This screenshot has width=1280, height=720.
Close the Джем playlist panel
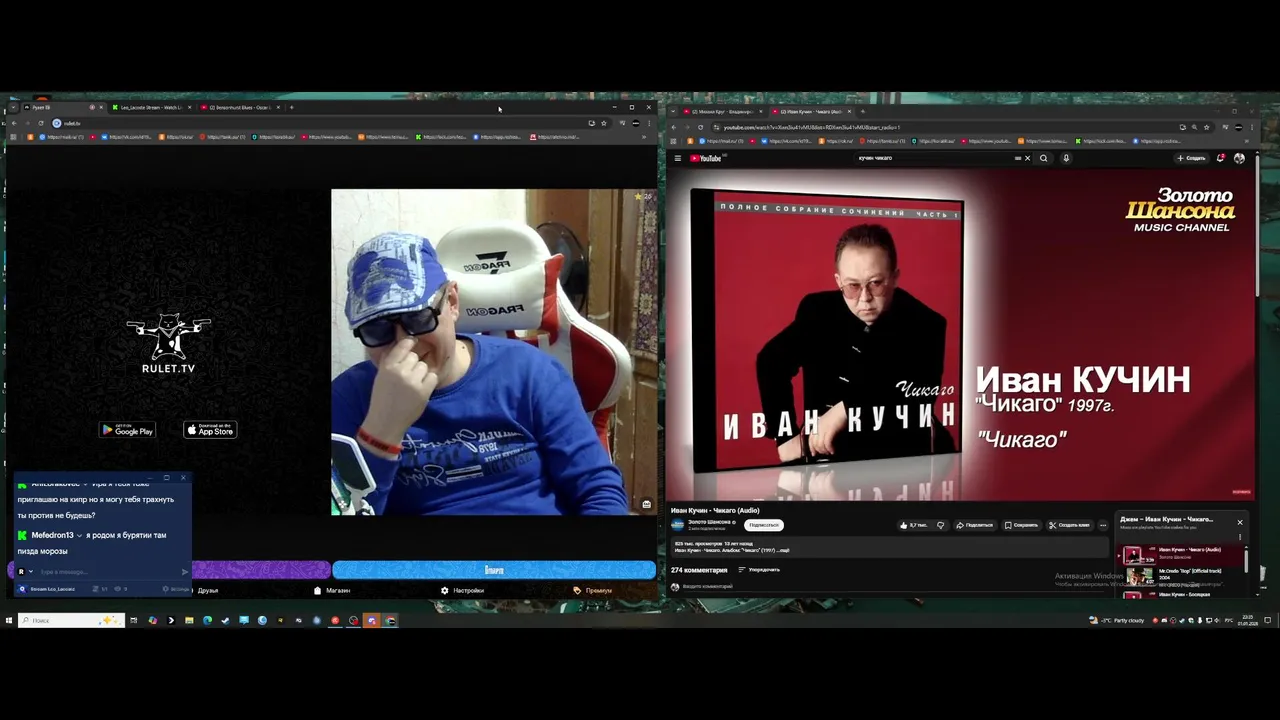[1240, 522]
